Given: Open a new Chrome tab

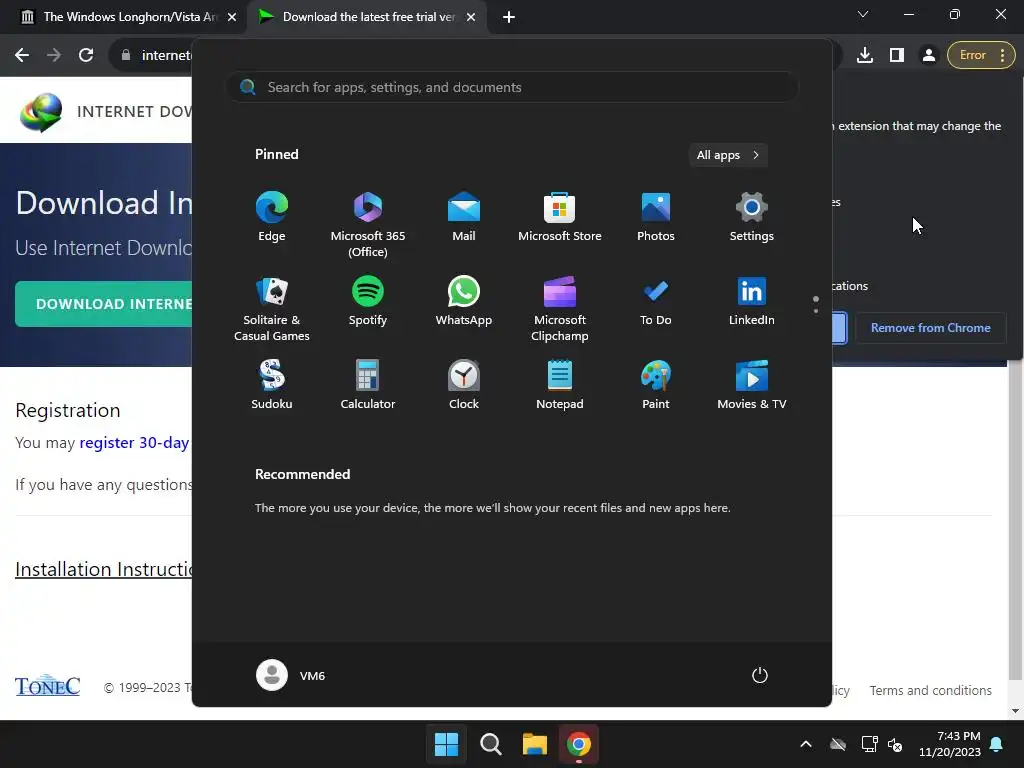Looking at the screenshot, I should (x=509, y=17).
